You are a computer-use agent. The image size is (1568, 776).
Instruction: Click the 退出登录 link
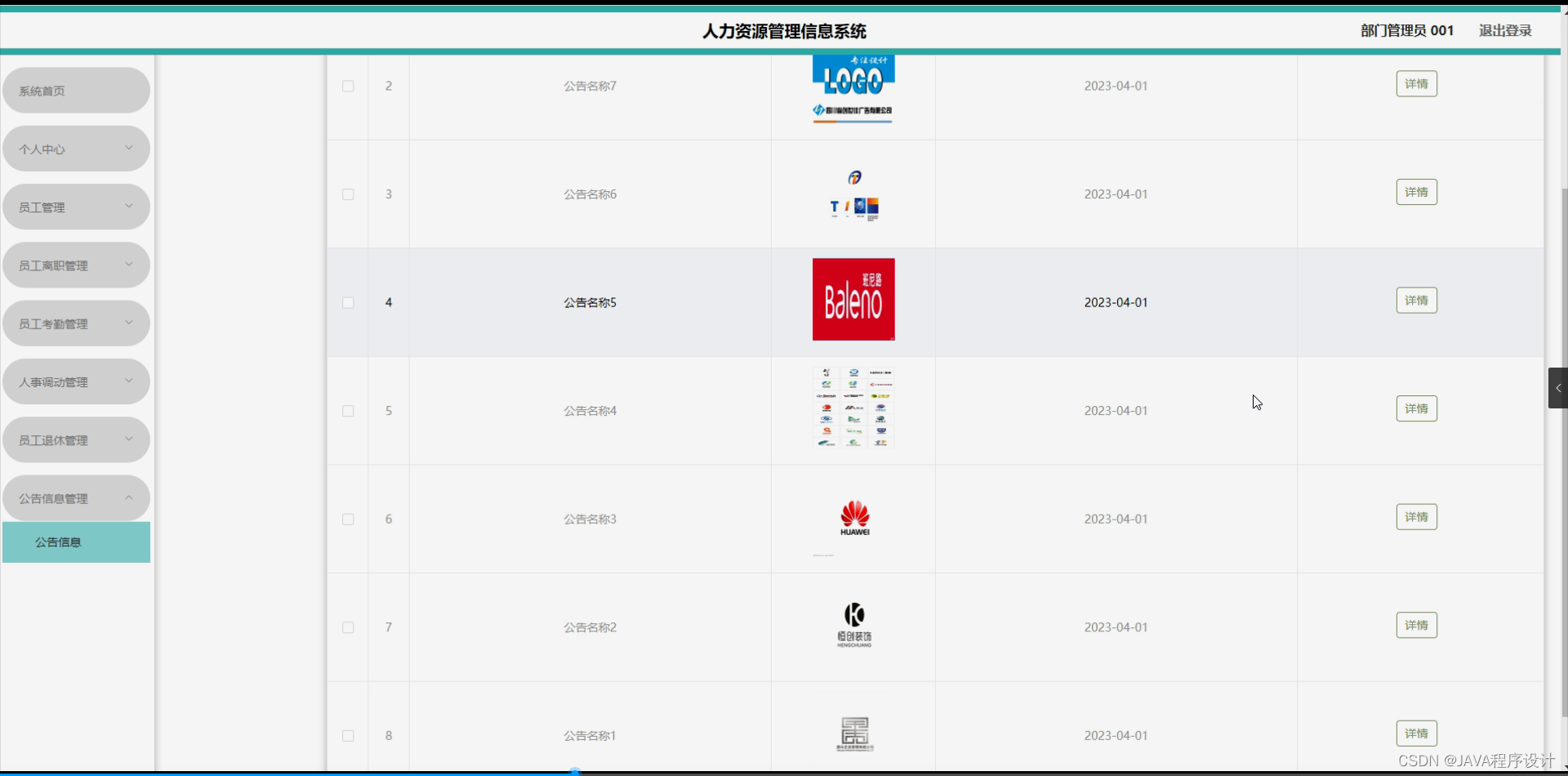[1505, 30]
